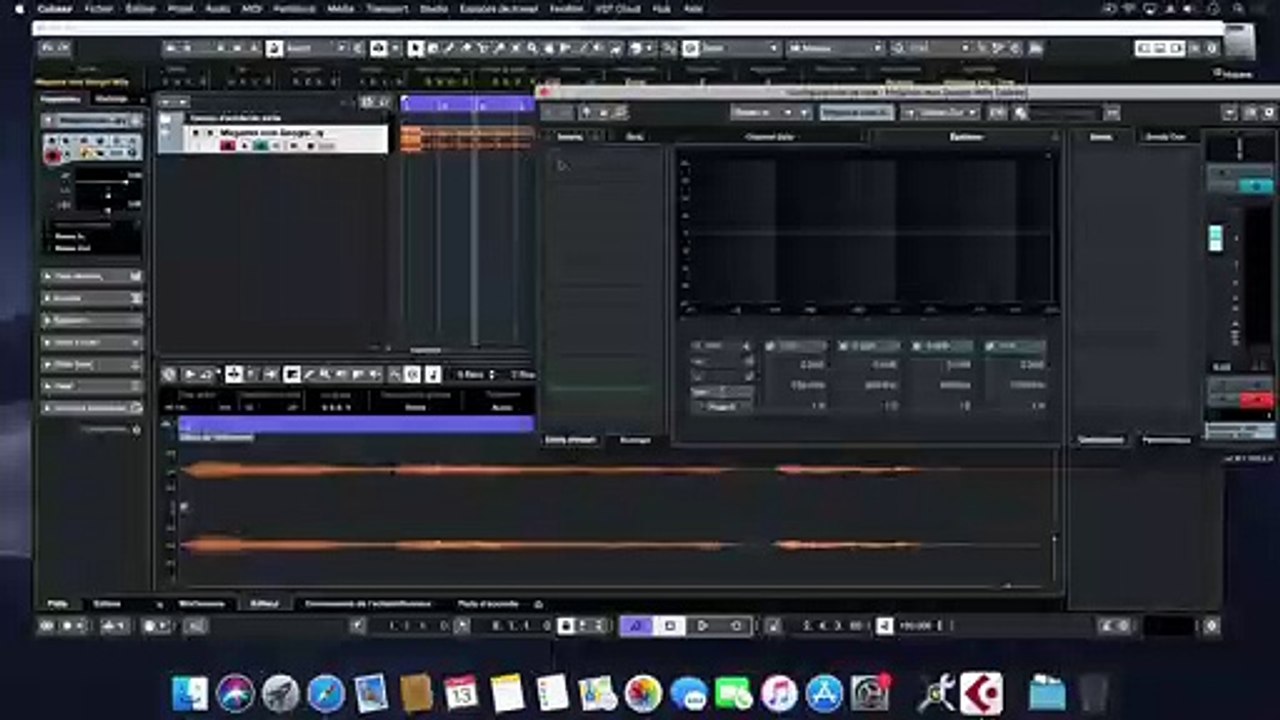This screenshot has height=720, width=1280.
Task: Activate Cycle mode in transport bar
Action: pos(636,626)
